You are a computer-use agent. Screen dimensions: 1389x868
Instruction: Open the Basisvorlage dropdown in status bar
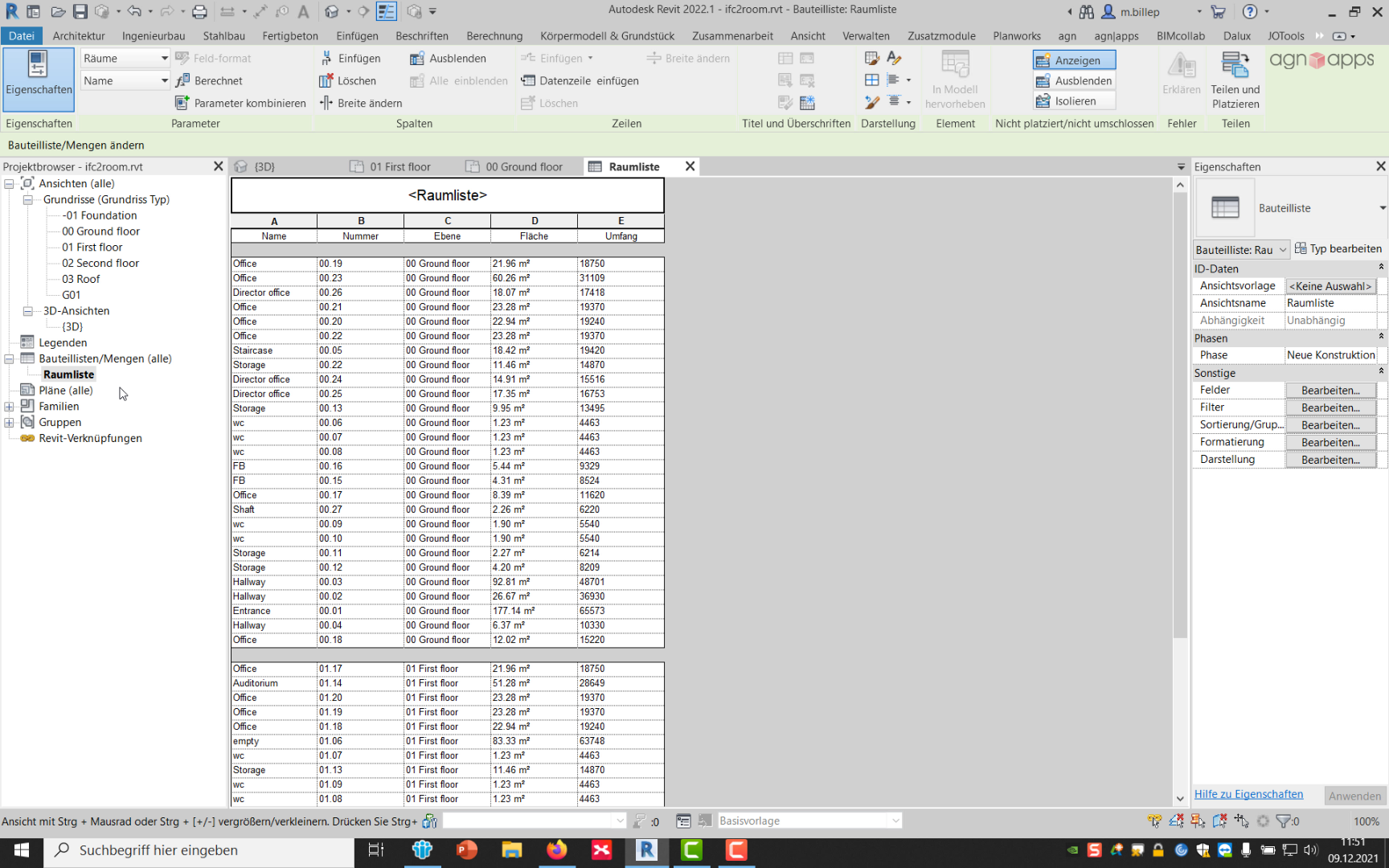[809, 821]
